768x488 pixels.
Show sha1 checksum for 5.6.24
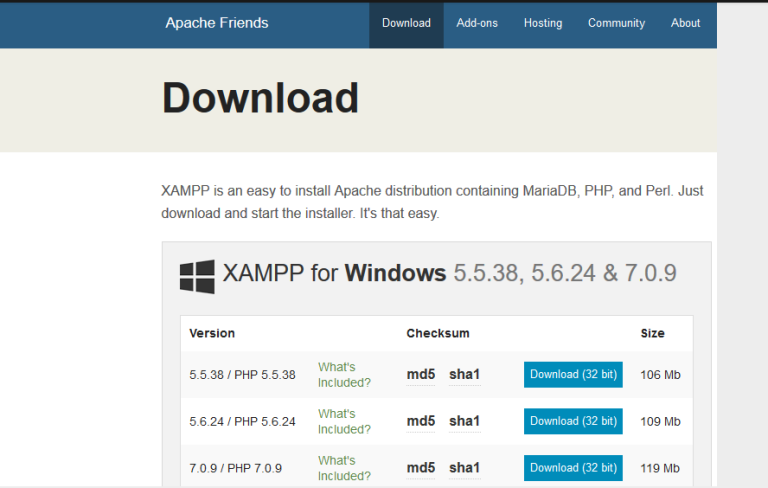[464, 421]
